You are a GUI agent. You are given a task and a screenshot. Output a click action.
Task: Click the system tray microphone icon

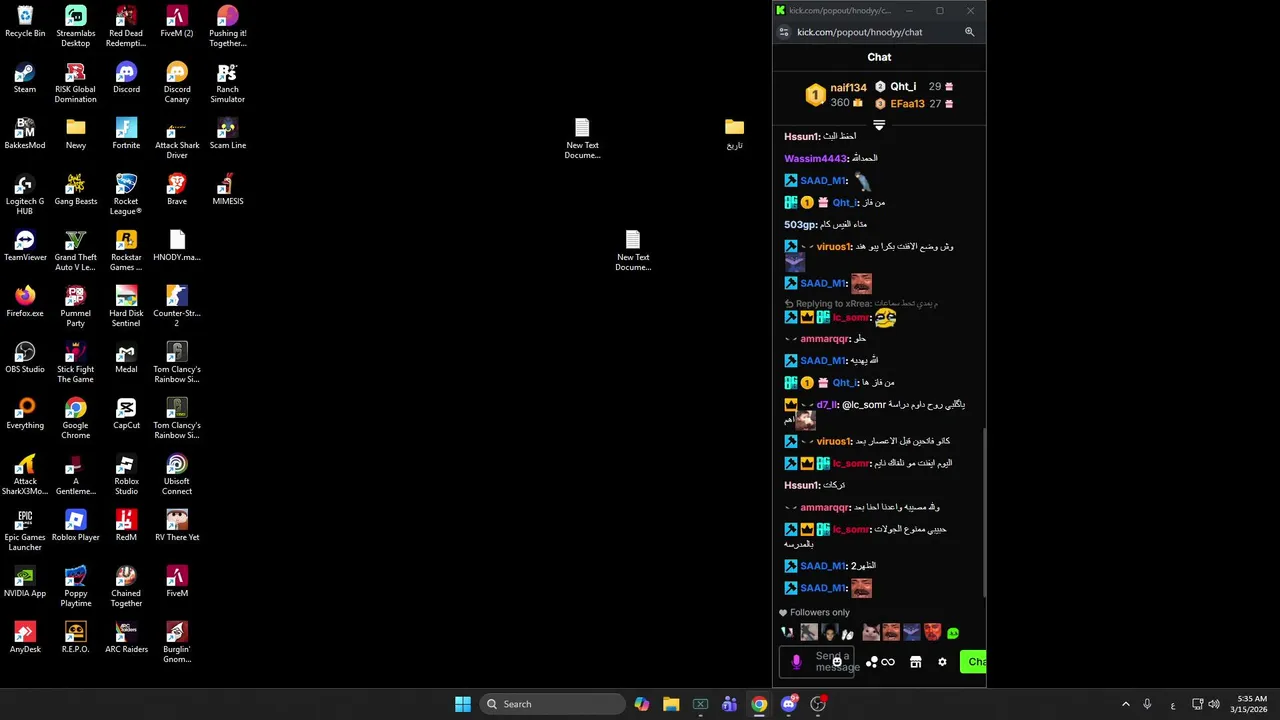tap(1147, 704)
